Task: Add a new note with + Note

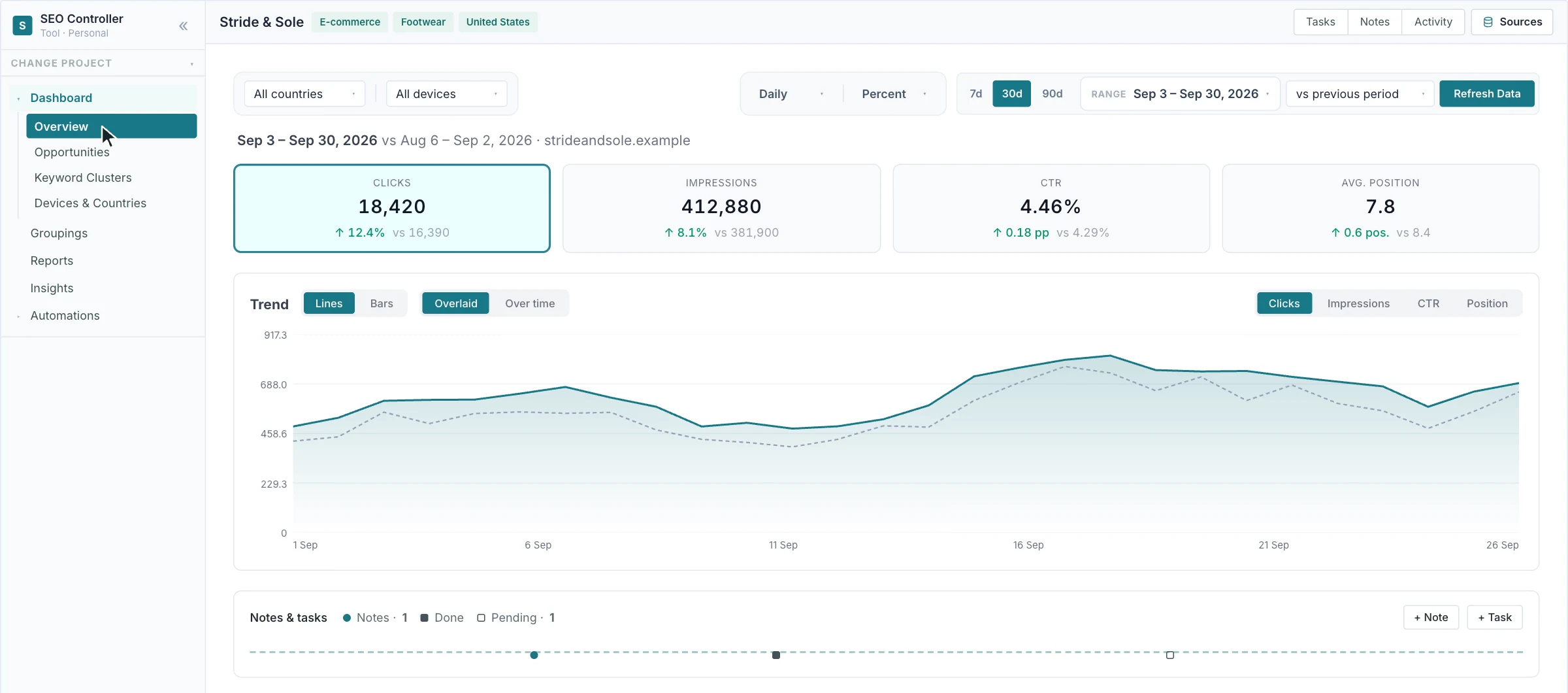Action: [x=1431, y=617]
